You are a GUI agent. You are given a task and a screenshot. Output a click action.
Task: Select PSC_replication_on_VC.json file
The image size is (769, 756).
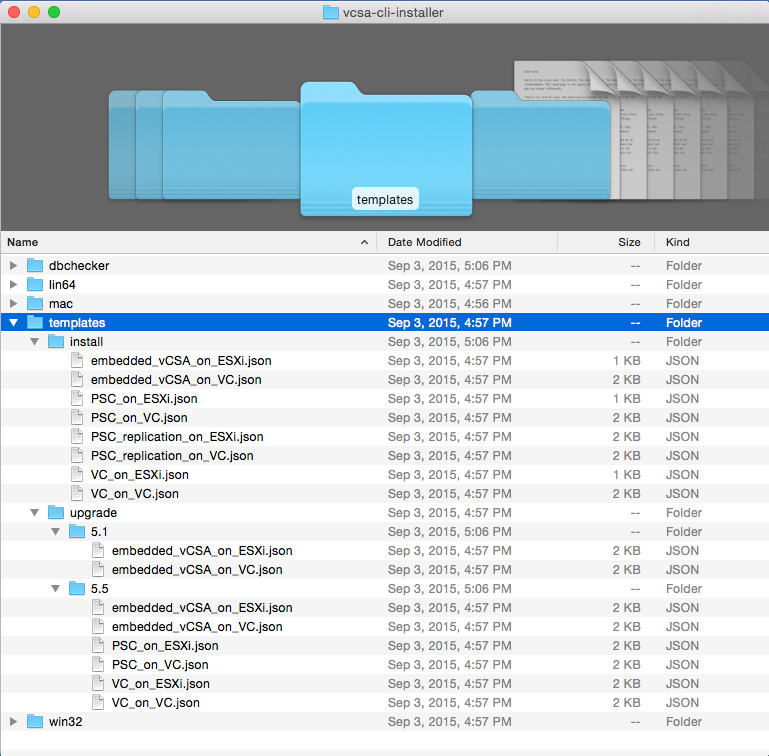pos(172,456)
